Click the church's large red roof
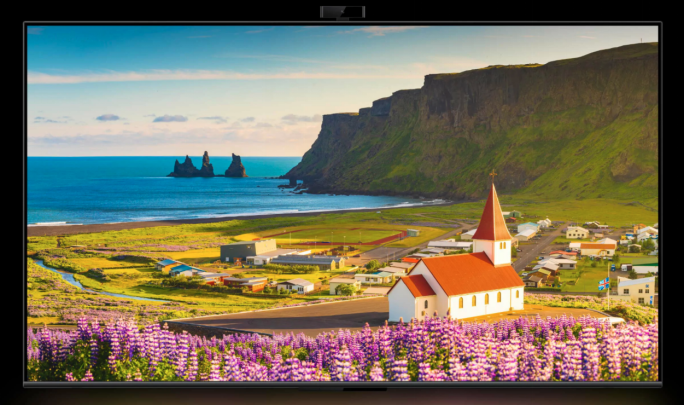Screen dimensions: 684x405 468,271
